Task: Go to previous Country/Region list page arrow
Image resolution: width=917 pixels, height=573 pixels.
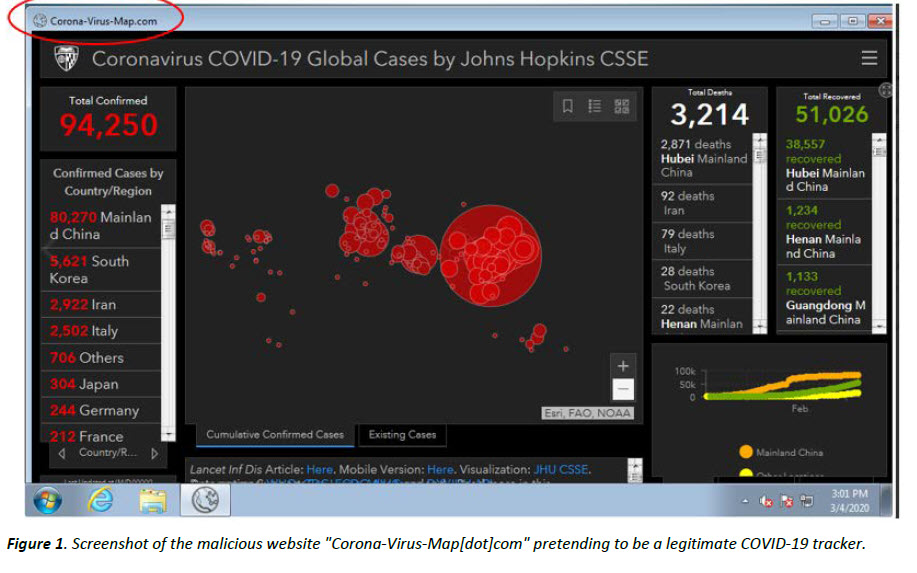Action: pyautogui.click(x=62, y=453)
